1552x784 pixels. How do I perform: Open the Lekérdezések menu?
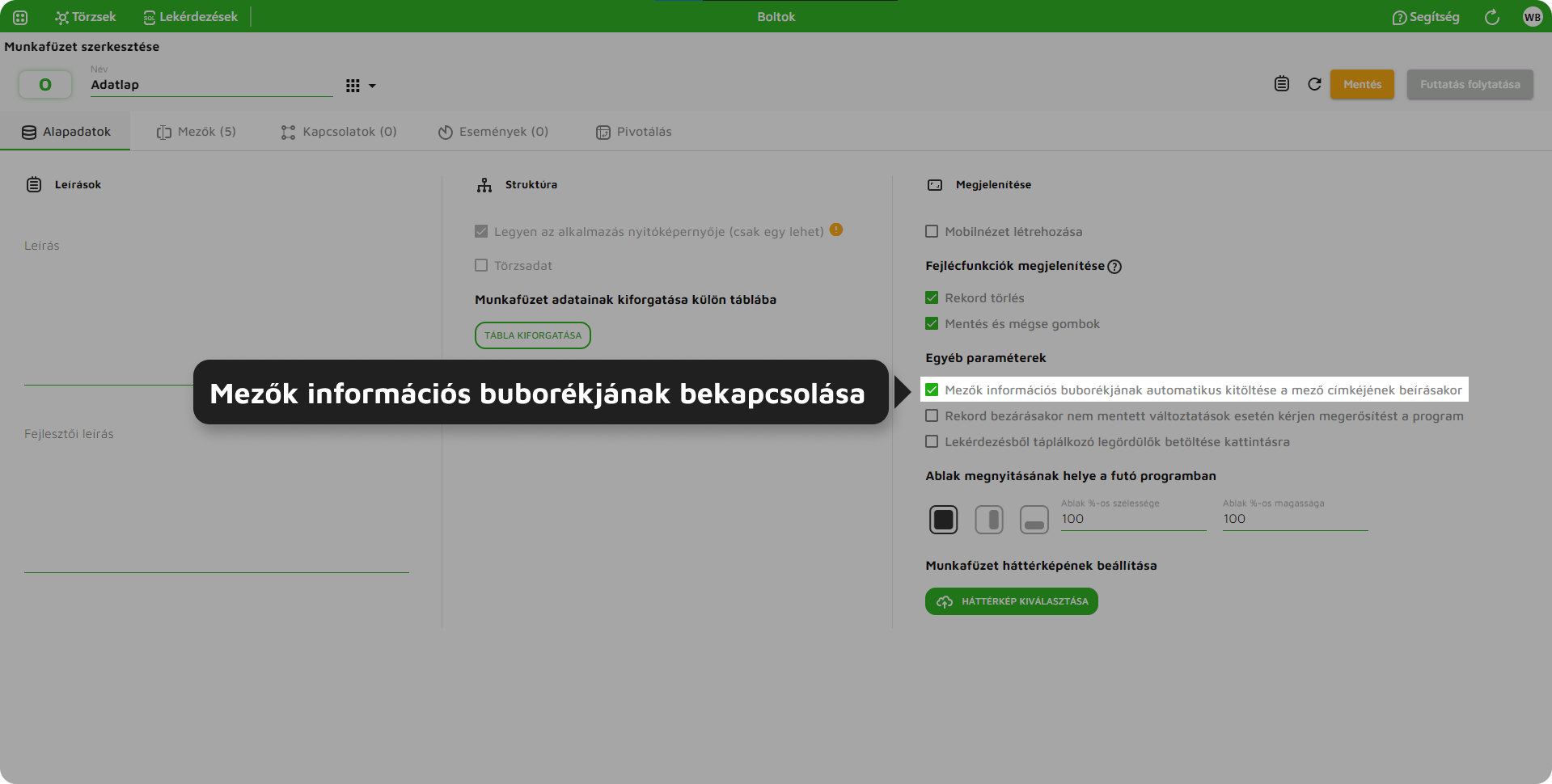point(190,17)
